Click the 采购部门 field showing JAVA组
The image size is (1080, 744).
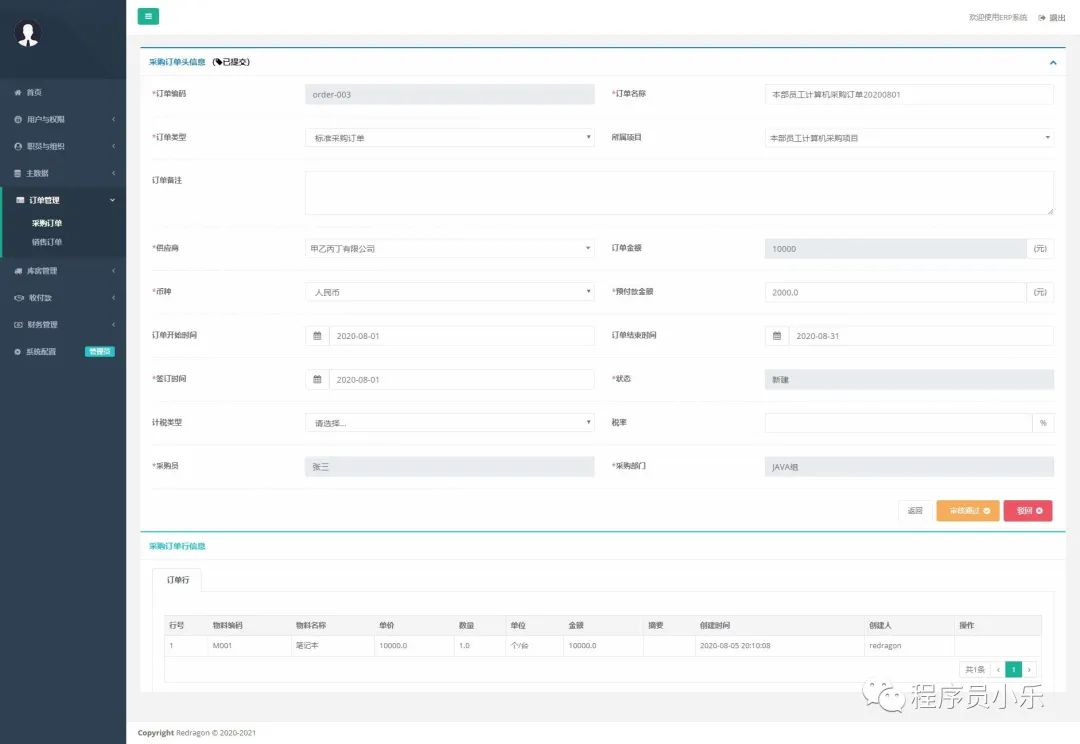coord(909,466)
